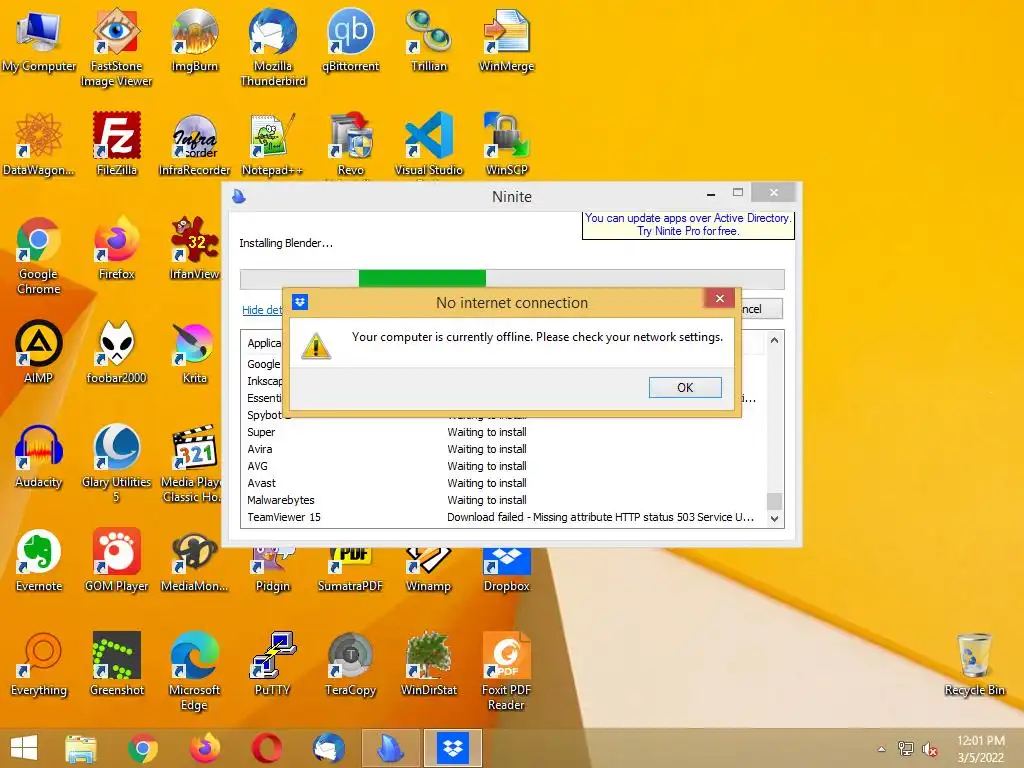Select the Greenshot desktop shortcut
This screenshot has width=1024, height=768.
tap(116, 664)
